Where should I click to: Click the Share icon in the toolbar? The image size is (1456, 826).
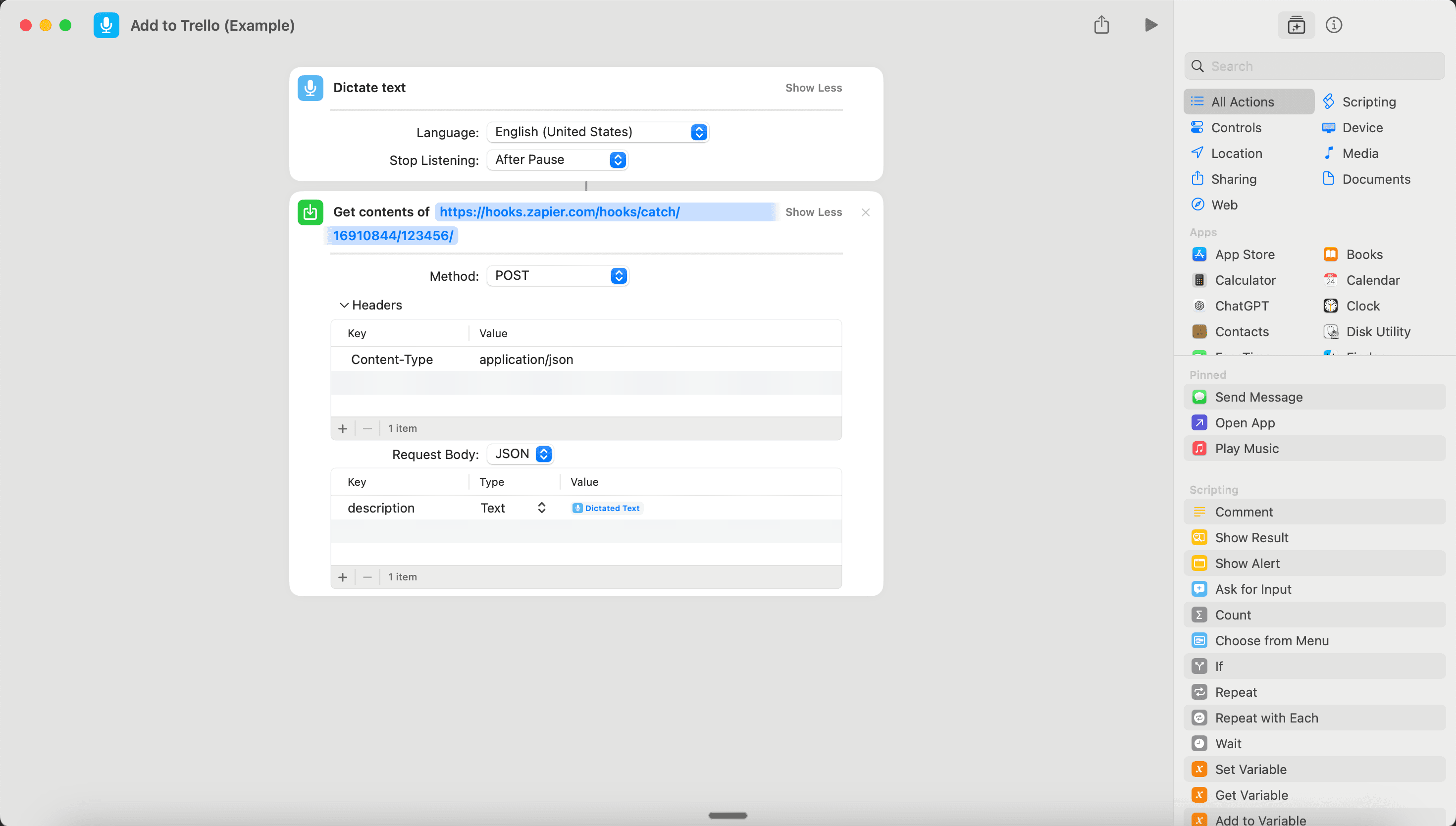coord(1101,25)
